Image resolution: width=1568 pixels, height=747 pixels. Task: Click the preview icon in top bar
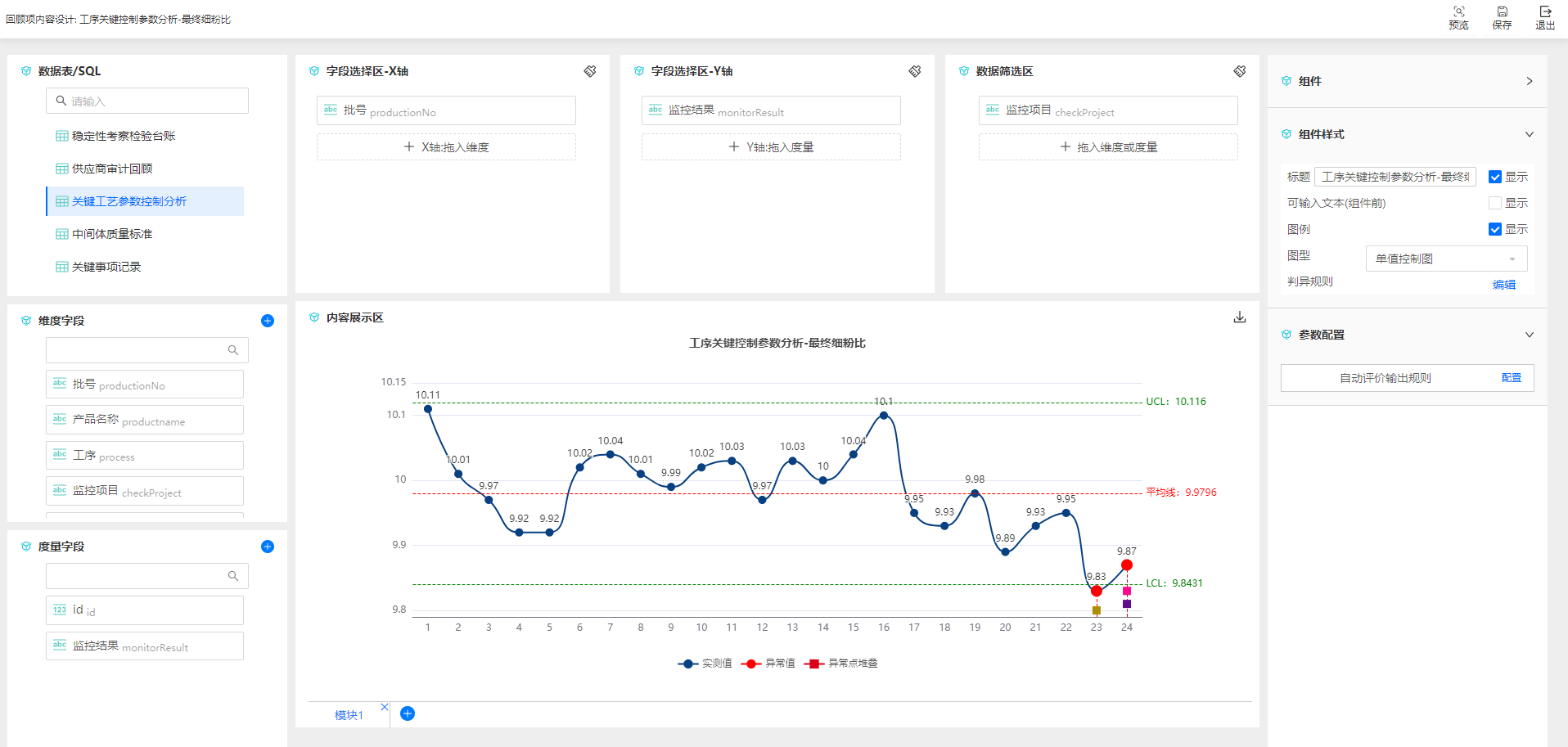[1458, 12]
